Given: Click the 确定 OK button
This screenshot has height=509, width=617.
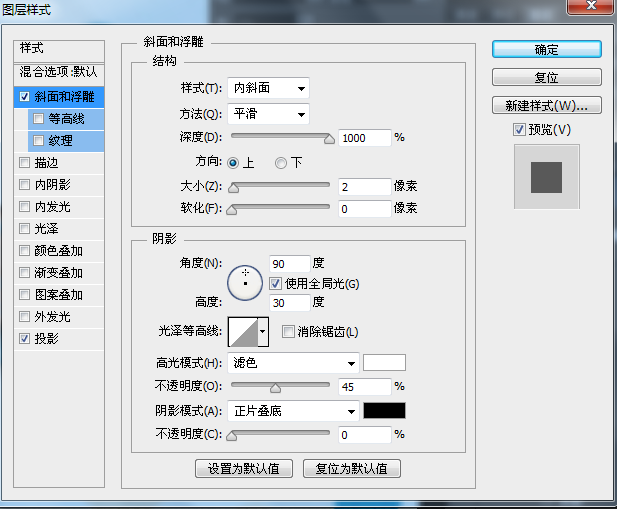Looking at the screenshot, I should [546, 49].
